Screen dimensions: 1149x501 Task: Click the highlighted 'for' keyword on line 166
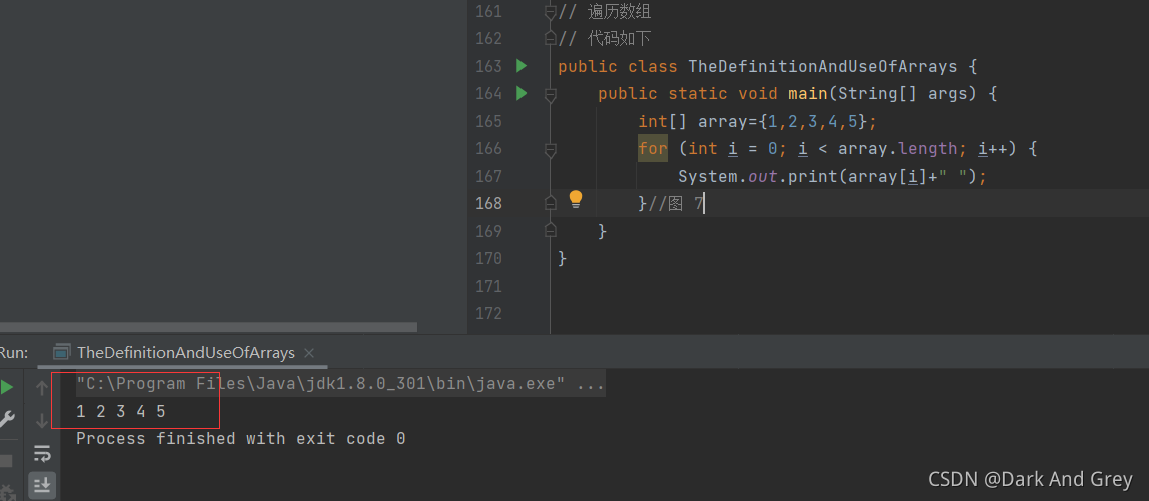pos(652,149)
